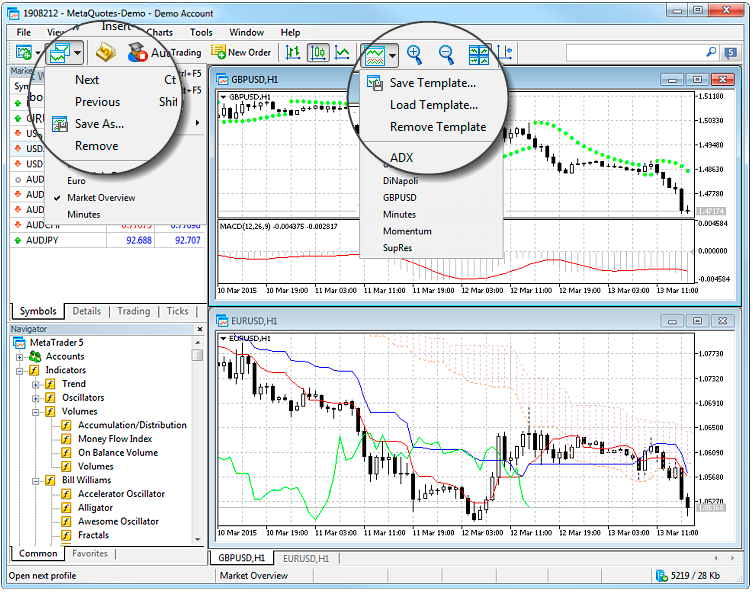Expand the Trend indicators node
The width and height of the screenshot is (753, 592).
coord(36,385)
